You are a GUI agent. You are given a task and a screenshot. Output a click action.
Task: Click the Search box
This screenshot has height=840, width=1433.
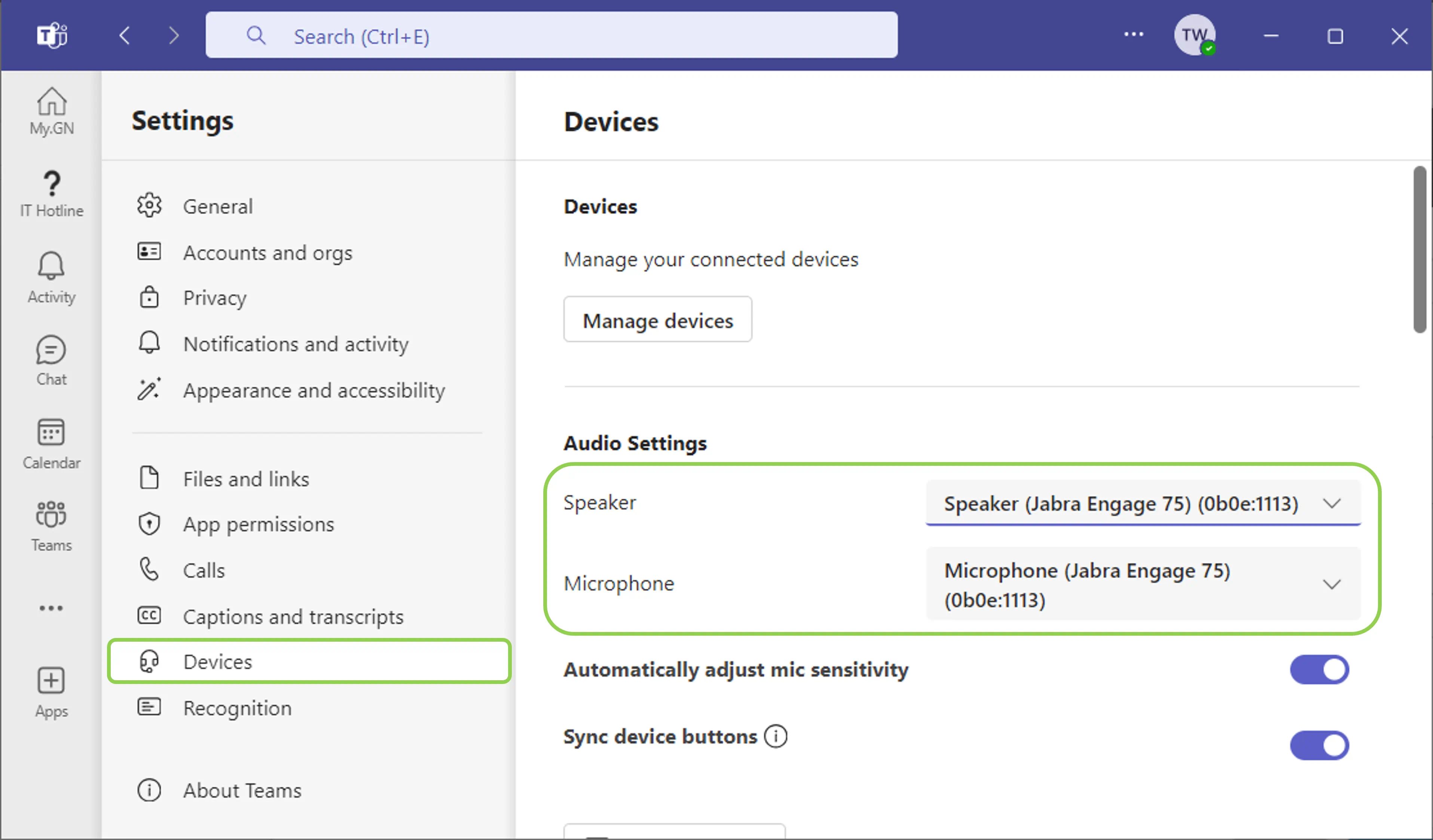(551, 36)
